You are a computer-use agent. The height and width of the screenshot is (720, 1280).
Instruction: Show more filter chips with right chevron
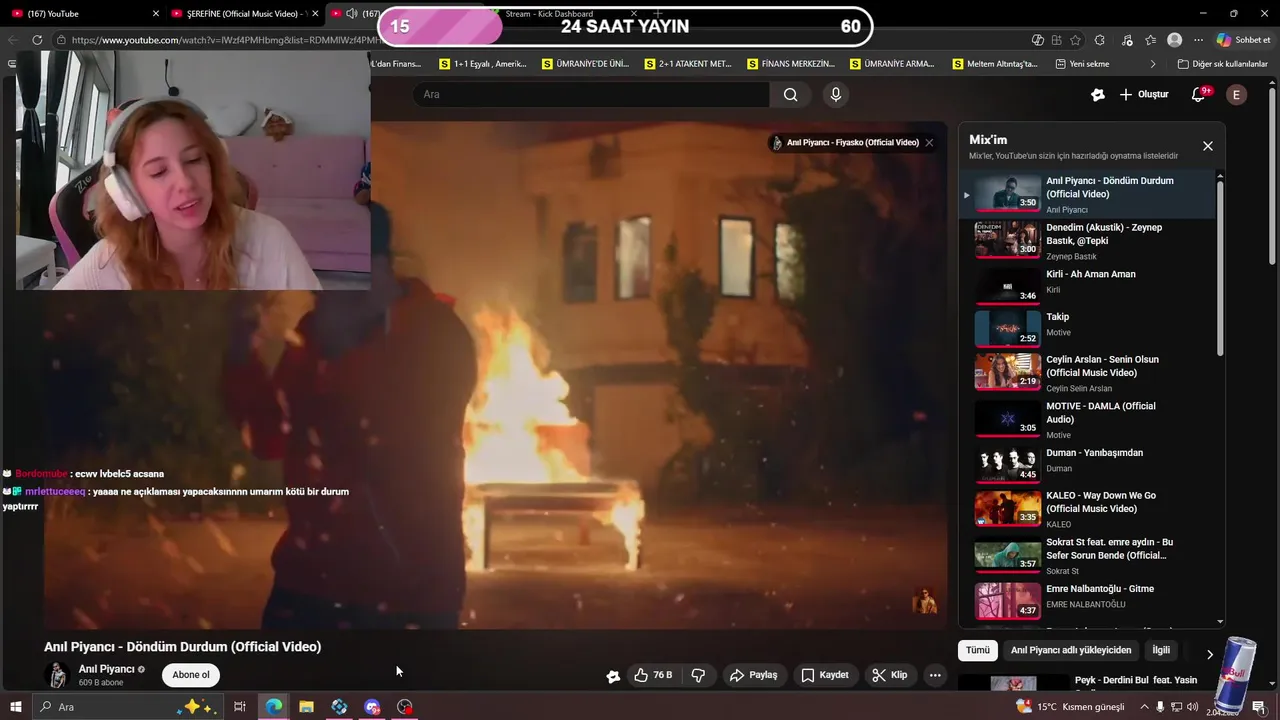(1209, 654)
